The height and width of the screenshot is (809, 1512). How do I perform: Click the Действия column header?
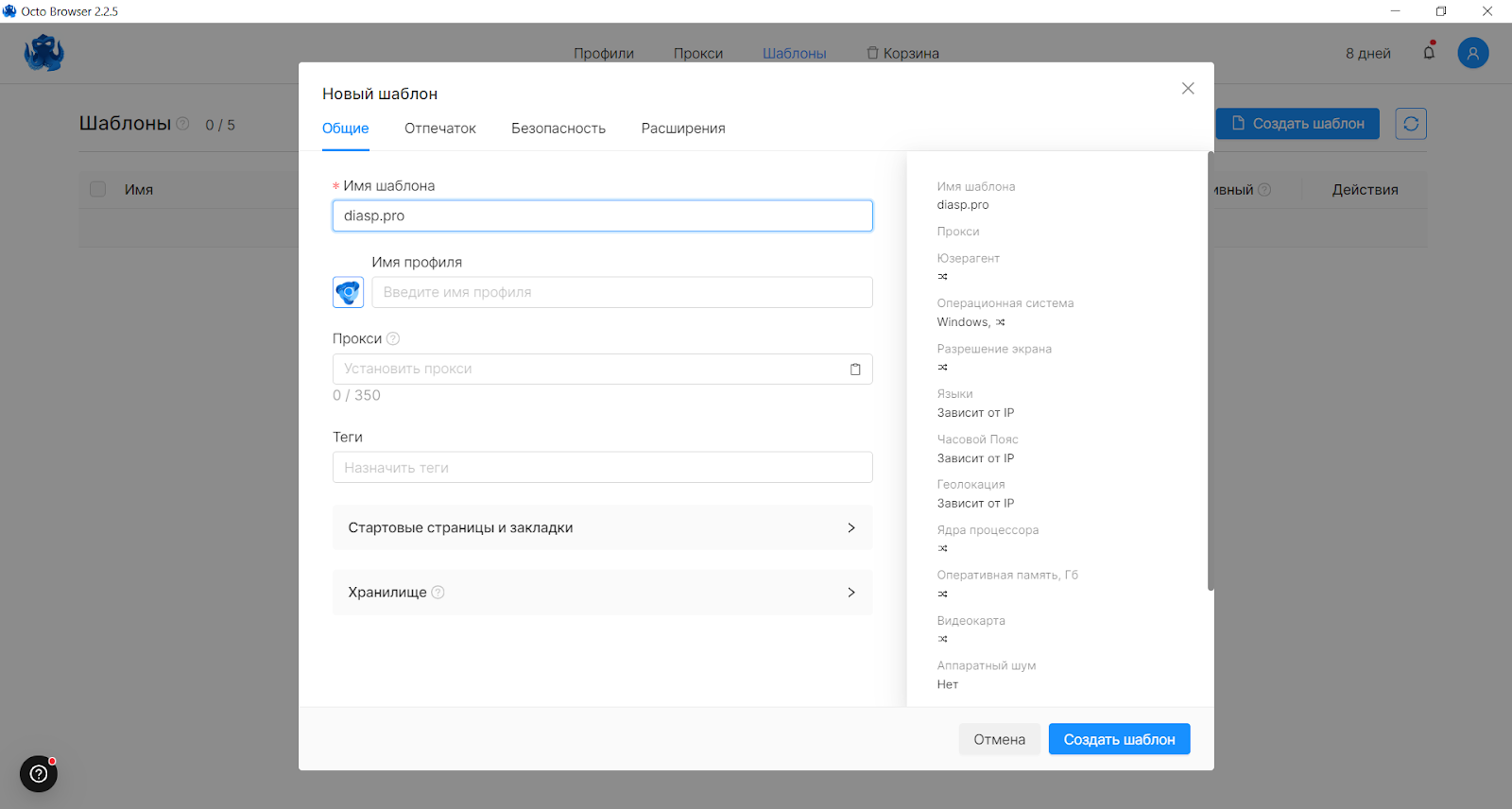[1365, 190]
